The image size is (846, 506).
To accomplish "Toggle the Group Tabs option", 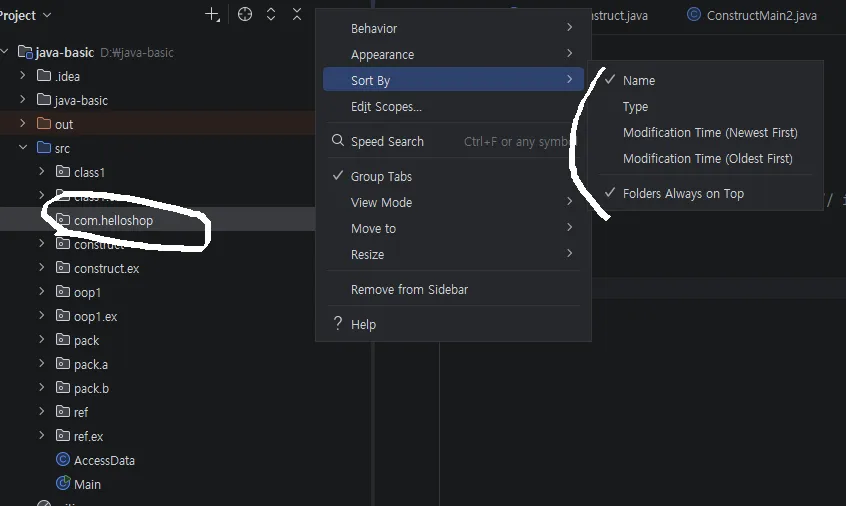I will click(381, 176).
